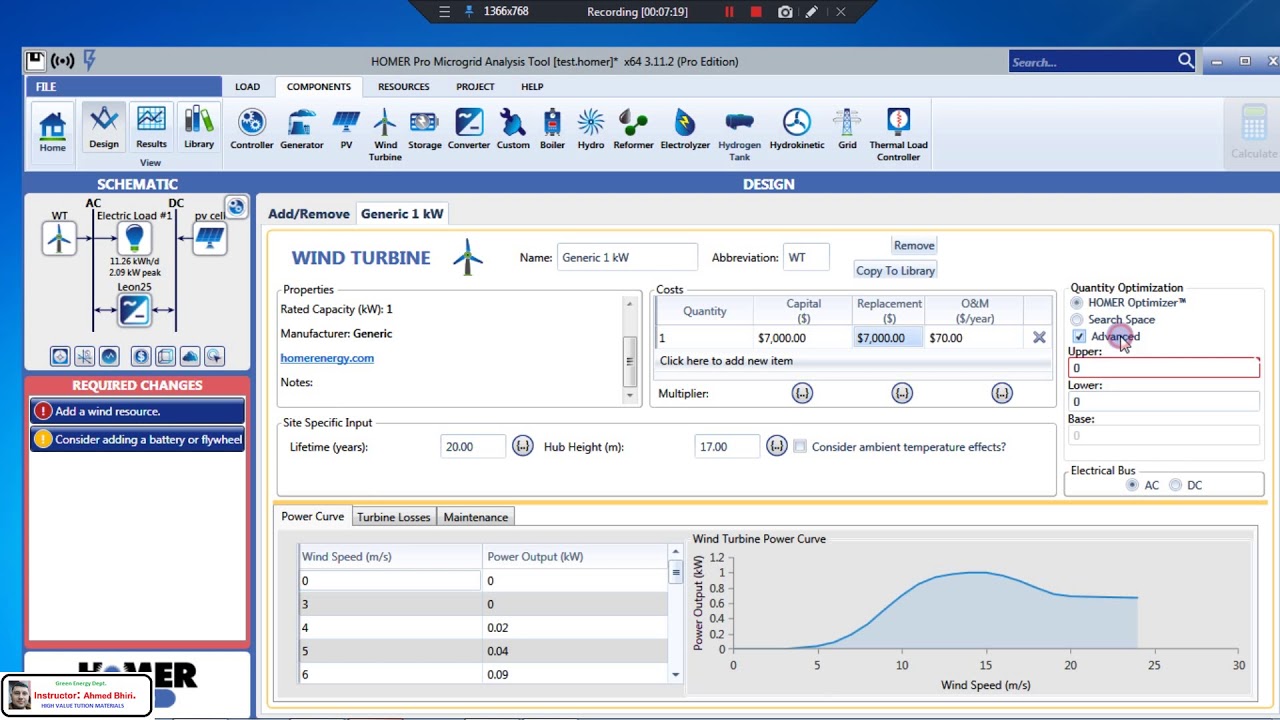Open the Thermal Load Controller

coord(898,135)
